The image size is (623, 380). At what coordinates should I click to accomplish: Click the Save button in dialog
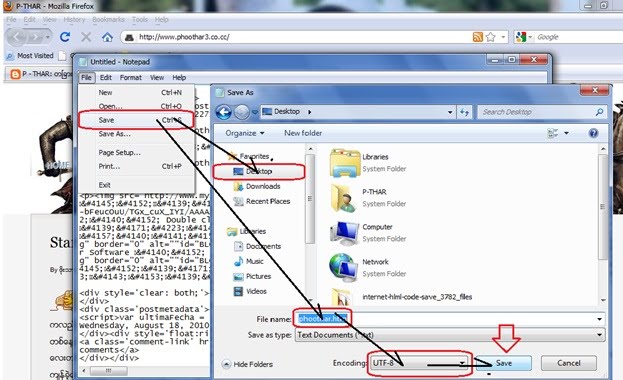click(503, 363)
